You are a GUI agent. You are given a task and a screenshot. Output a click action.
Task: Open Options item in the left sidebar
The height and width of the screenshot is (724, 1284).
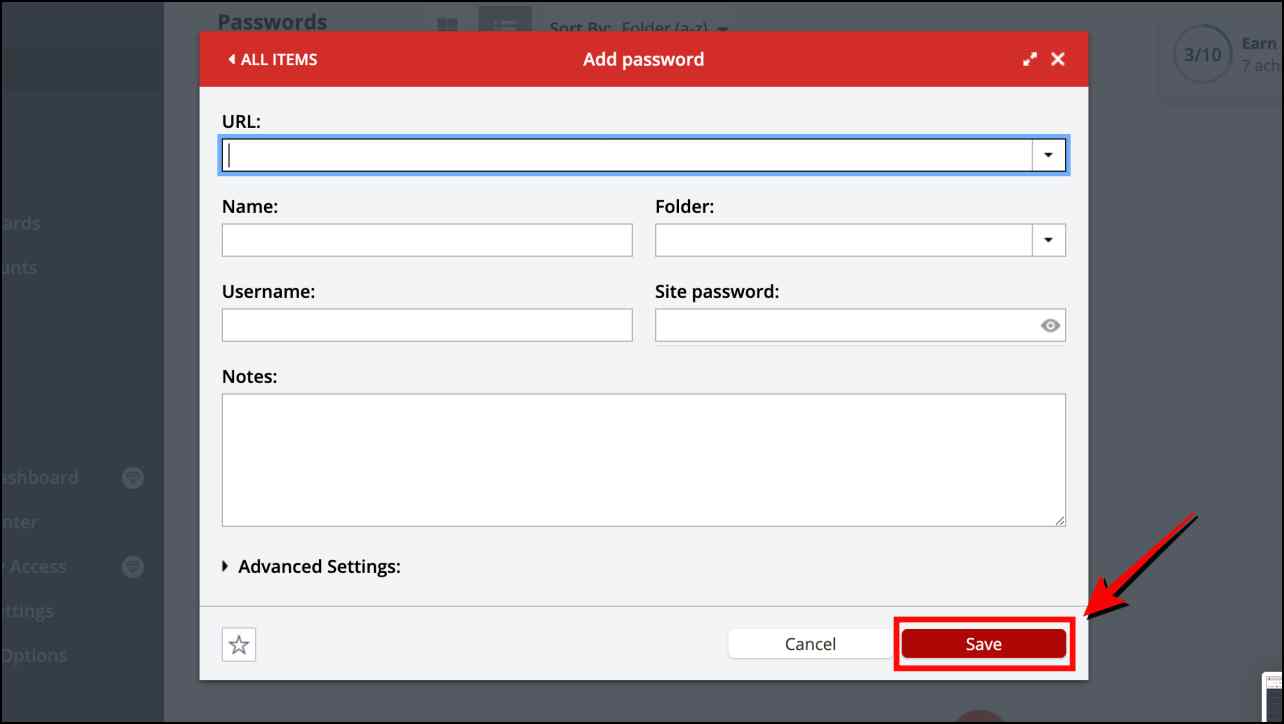pos(34,656)
